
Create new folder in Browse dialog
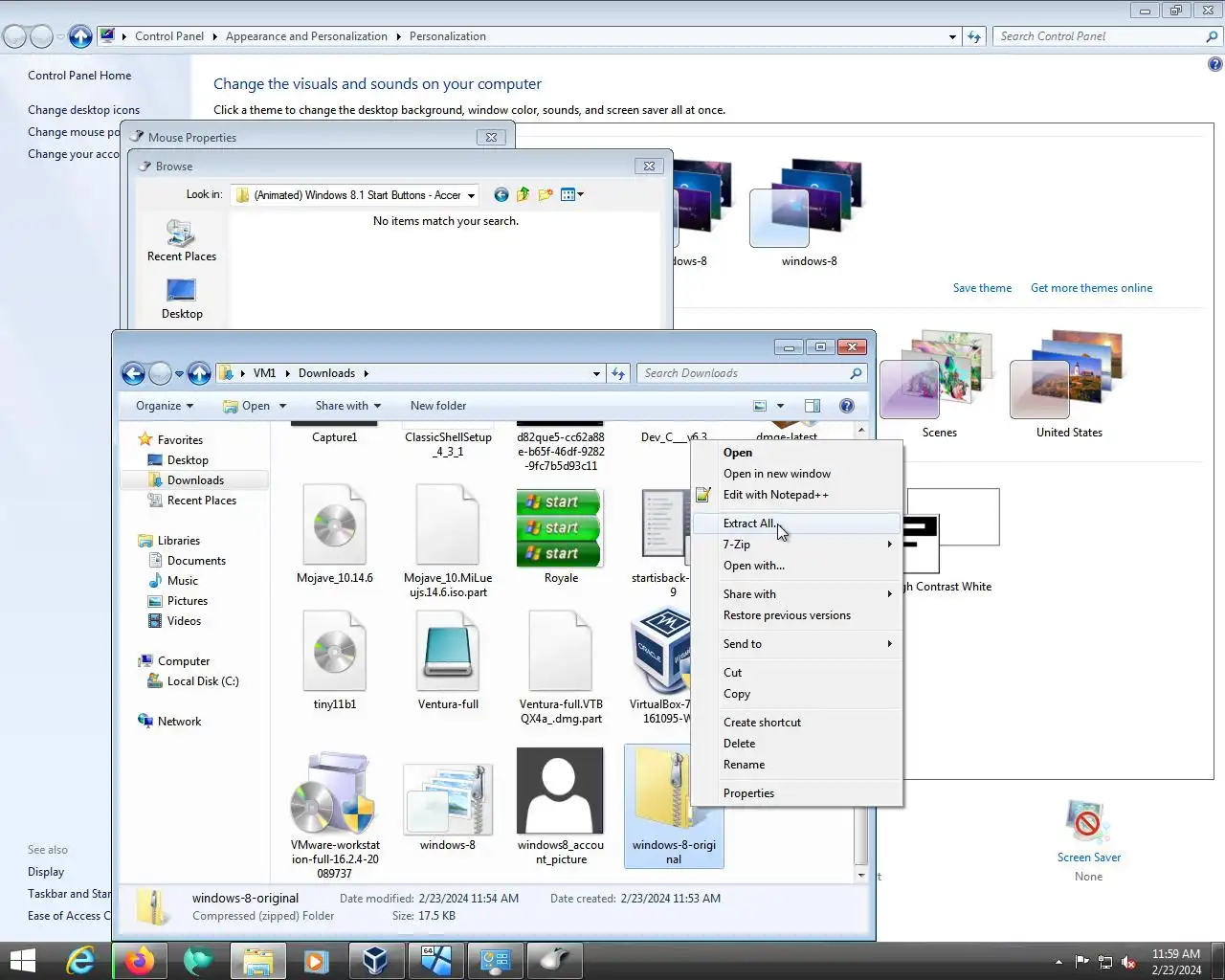coord(546,195)
